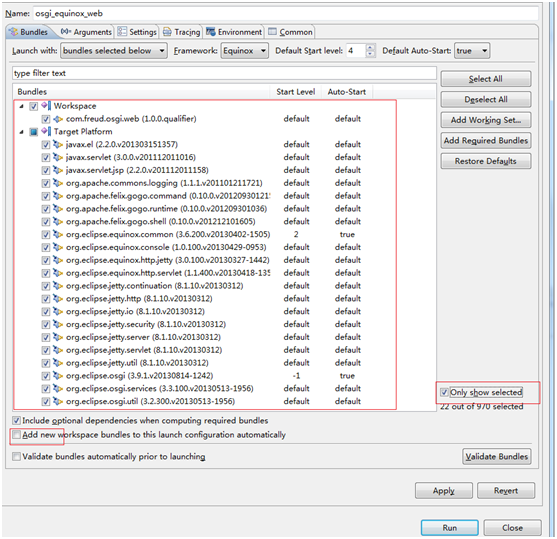Click the org.eclipse.jetty.continuation plug-in icon

tap(58, 286)
